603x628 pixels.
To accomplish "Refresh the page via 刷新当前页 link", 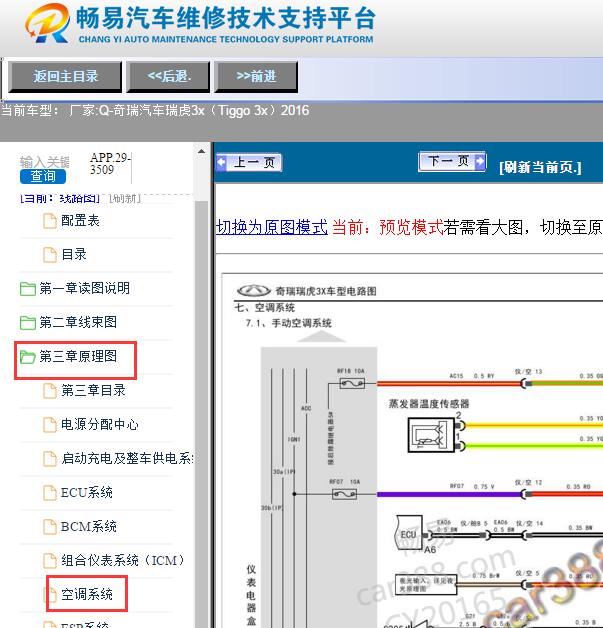I will pos(540,167).
